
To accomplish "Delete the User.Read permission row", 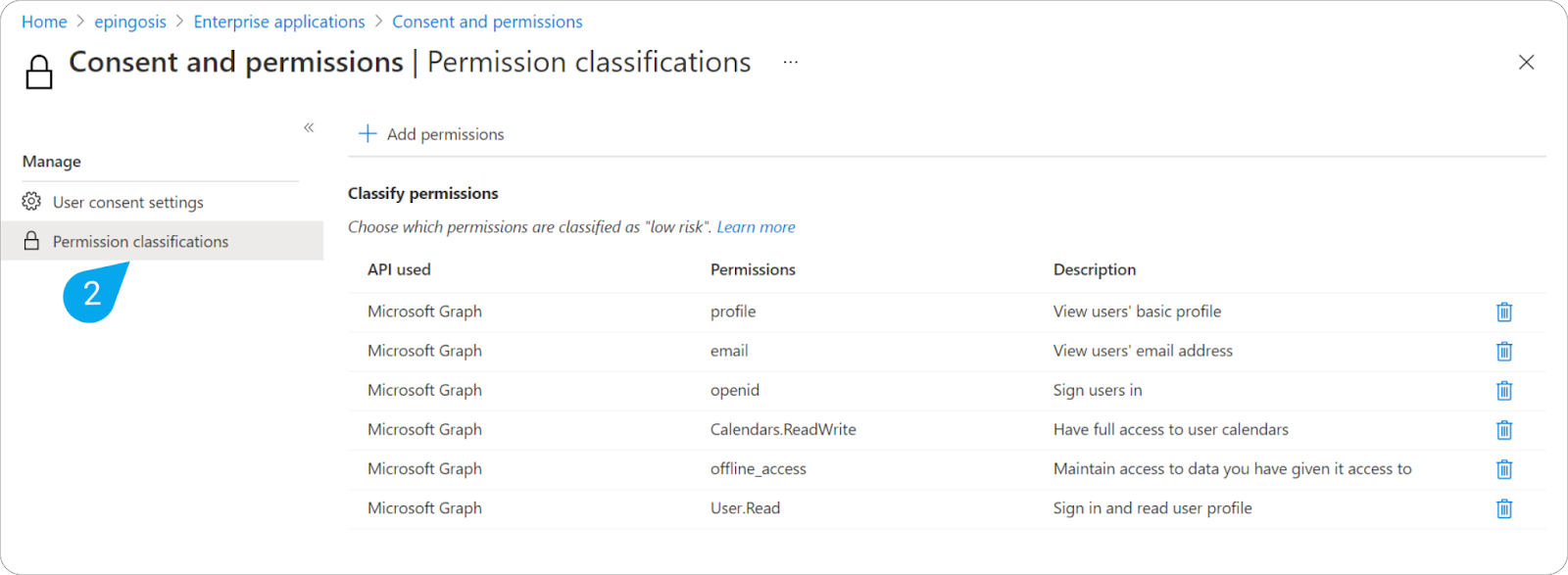I will point(1504,508).
